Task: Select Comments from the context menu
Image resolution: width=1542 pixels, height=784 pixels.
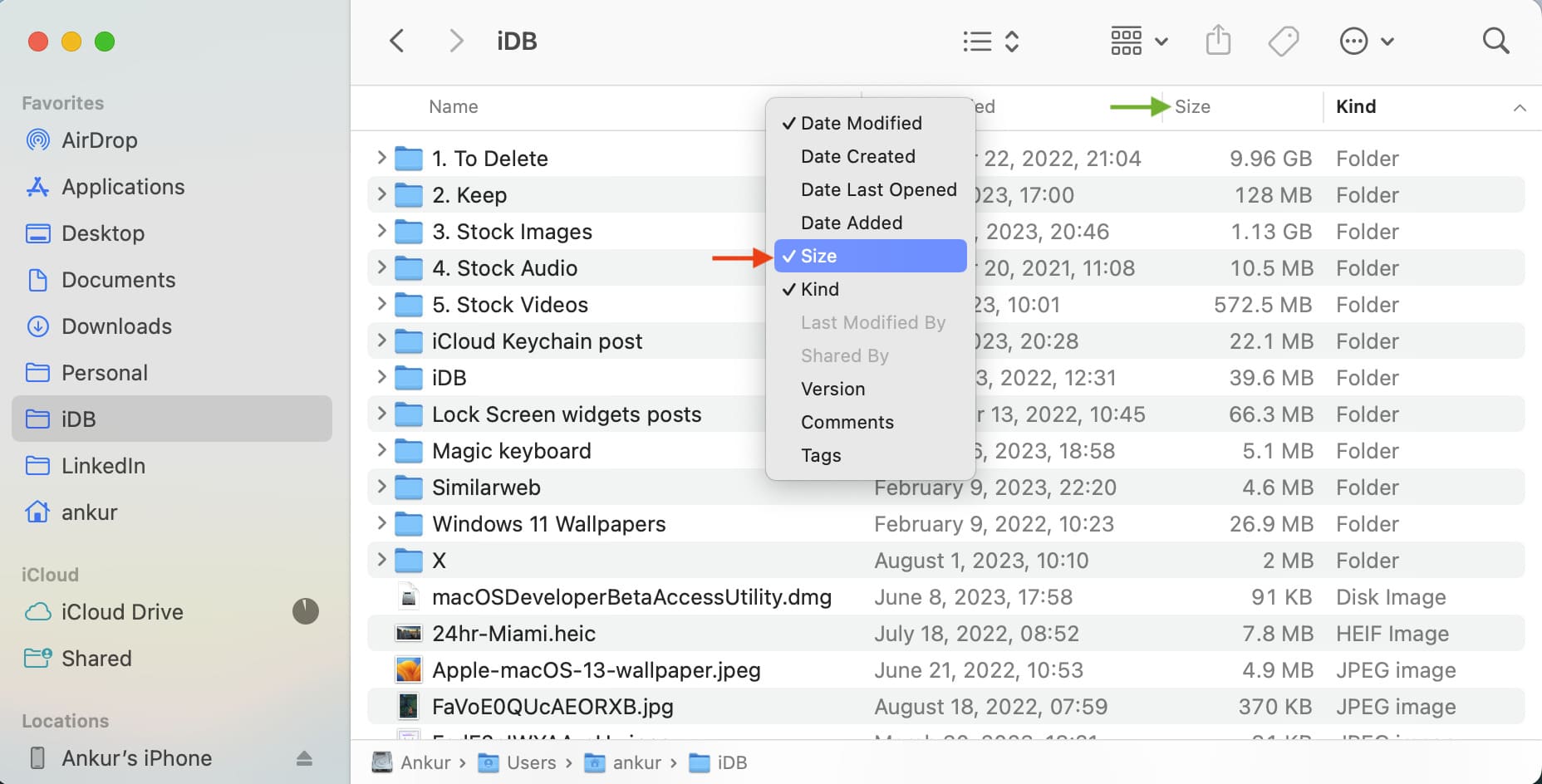Action: click(x=847, y=422)
